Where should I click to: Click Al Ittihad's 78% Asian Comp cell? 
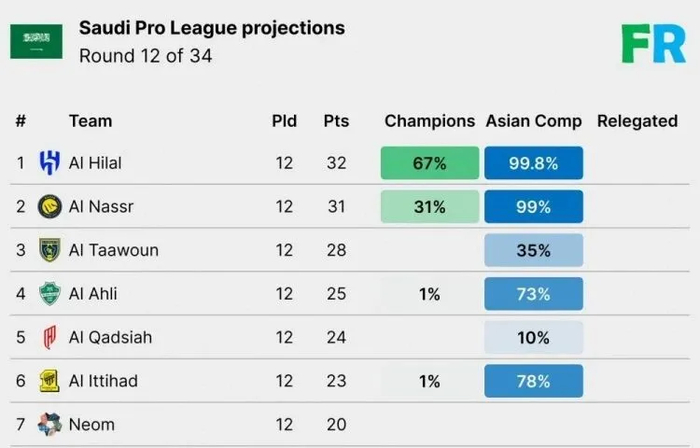click(x=533, y=381)
